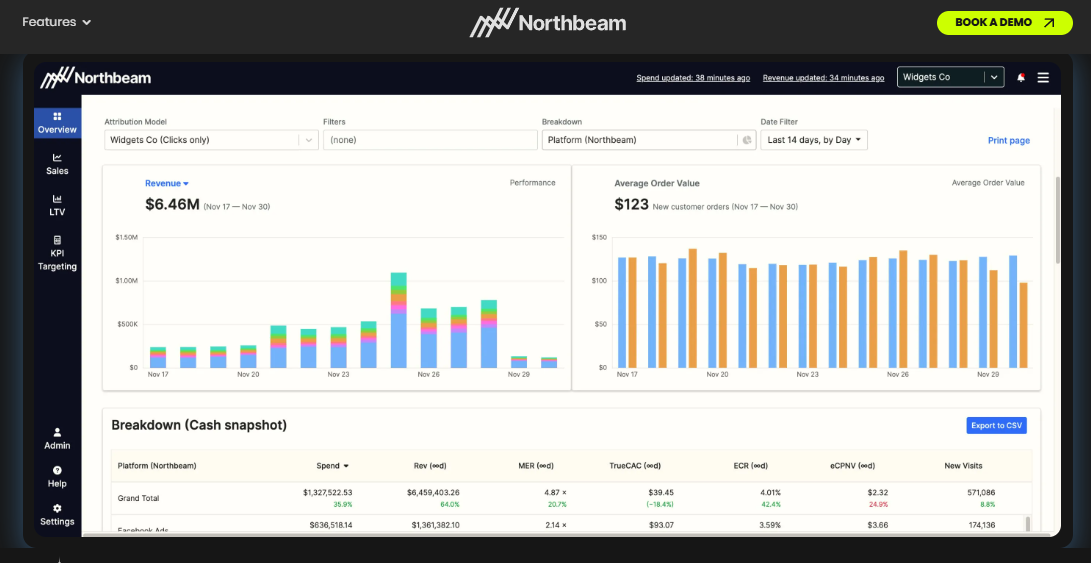Click the 4.01% ECR value
The height and width of the screenshot is (563, 1091).
(x=770, y=493)
